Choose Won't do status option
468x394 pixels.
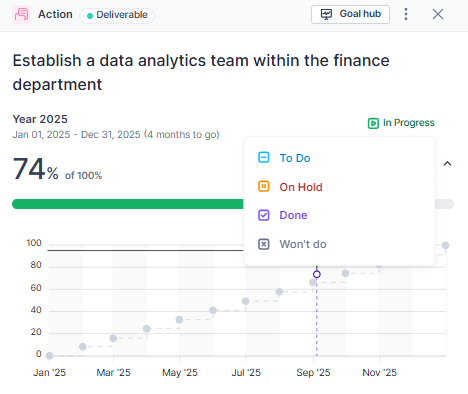click(339, 244)
